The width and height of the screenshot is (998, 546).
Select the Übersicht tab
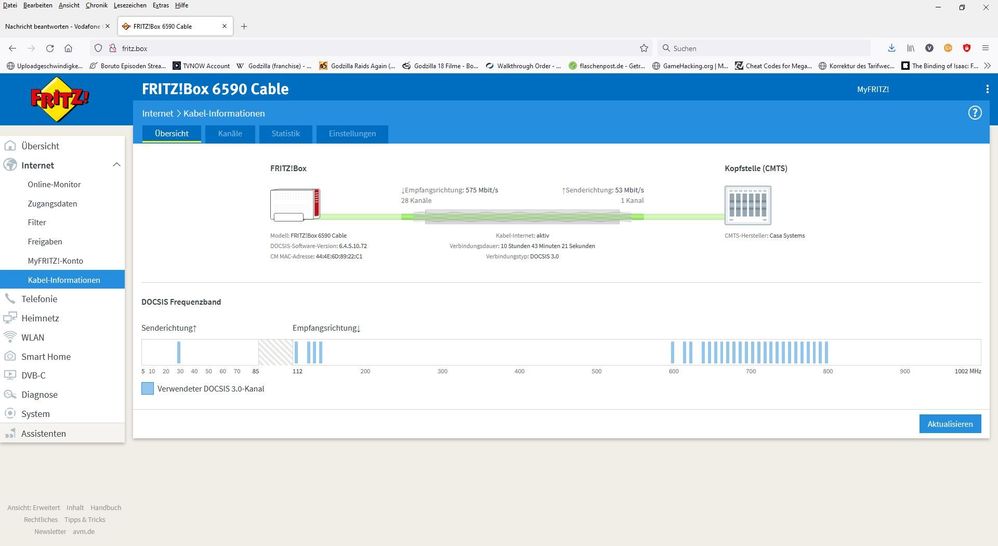pyautogui.click(x=172, y=134)
